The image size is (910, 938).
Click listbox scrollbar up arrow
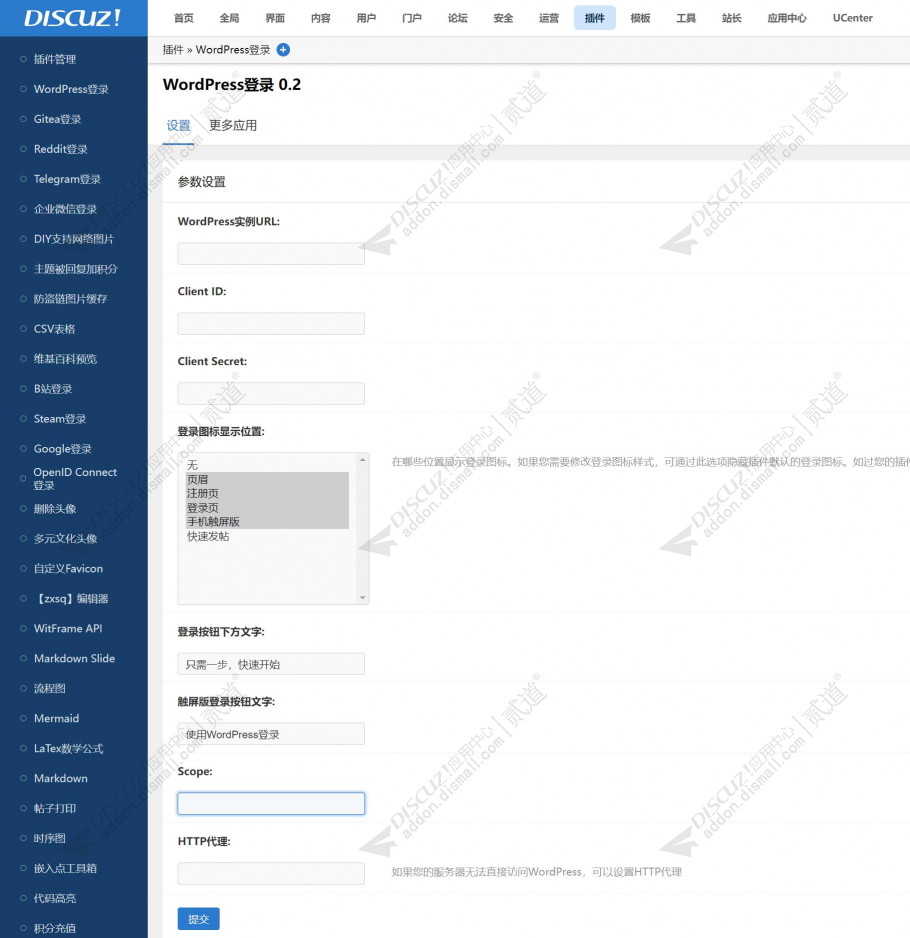(363, 459)
